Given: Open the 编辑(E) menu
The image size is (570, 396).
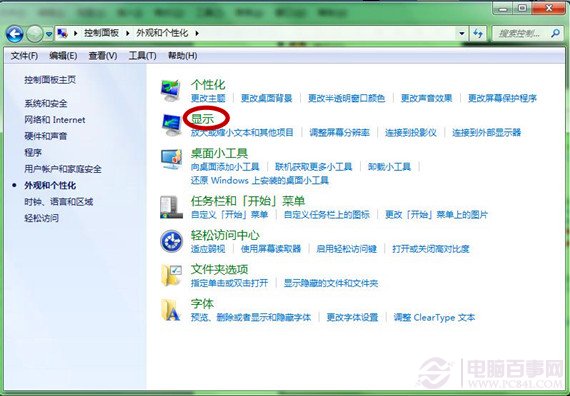Looking at the screenshot, I should (x=63, y=56).
